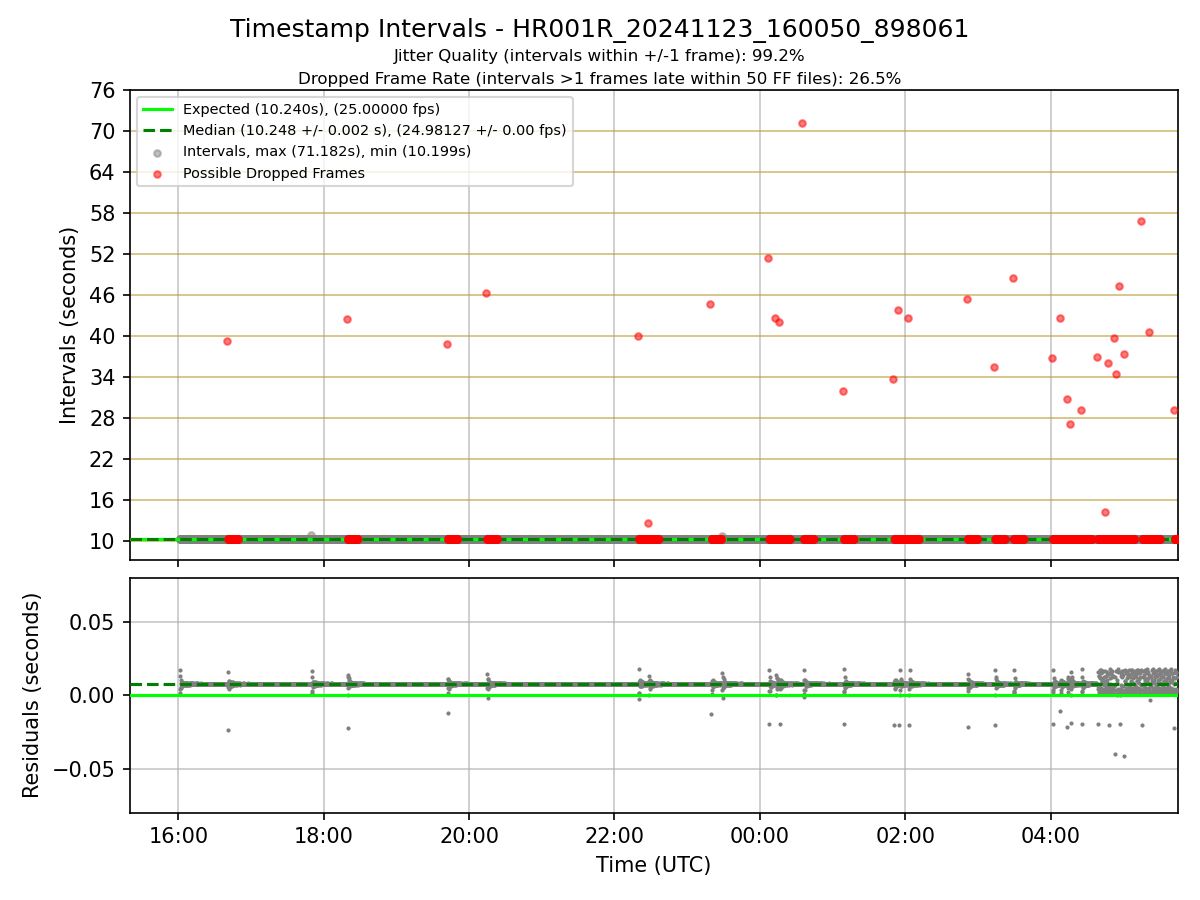Click the Dropped Frame Rate subtitle line
Image resolution: width=1200 pixels, height=900 pixels.
[599, 78]
